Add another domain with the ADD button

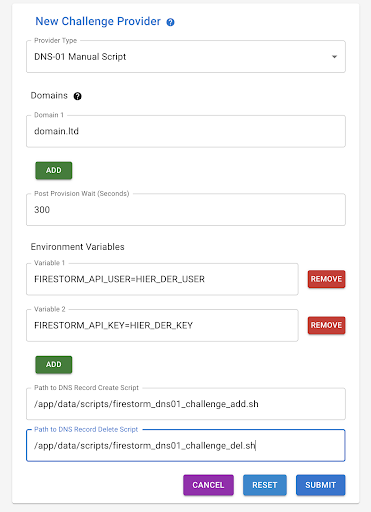54,170
